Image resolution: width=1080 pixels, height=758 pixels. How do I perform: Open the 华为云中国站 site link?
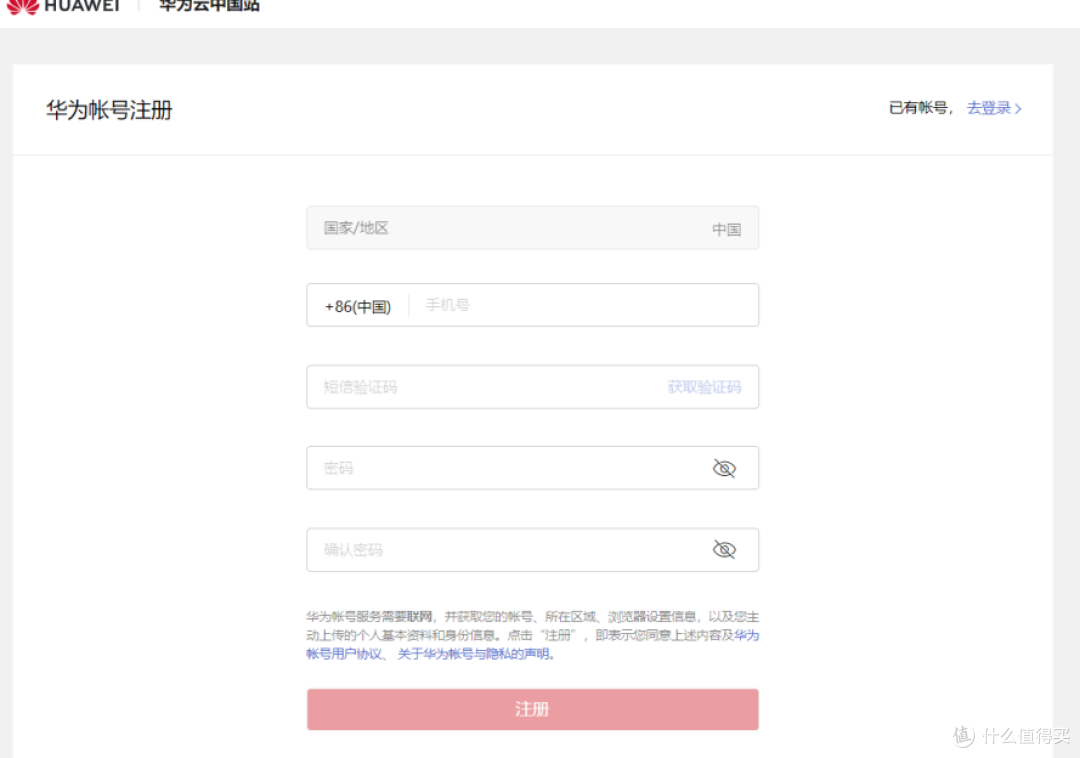pos(209,6)
